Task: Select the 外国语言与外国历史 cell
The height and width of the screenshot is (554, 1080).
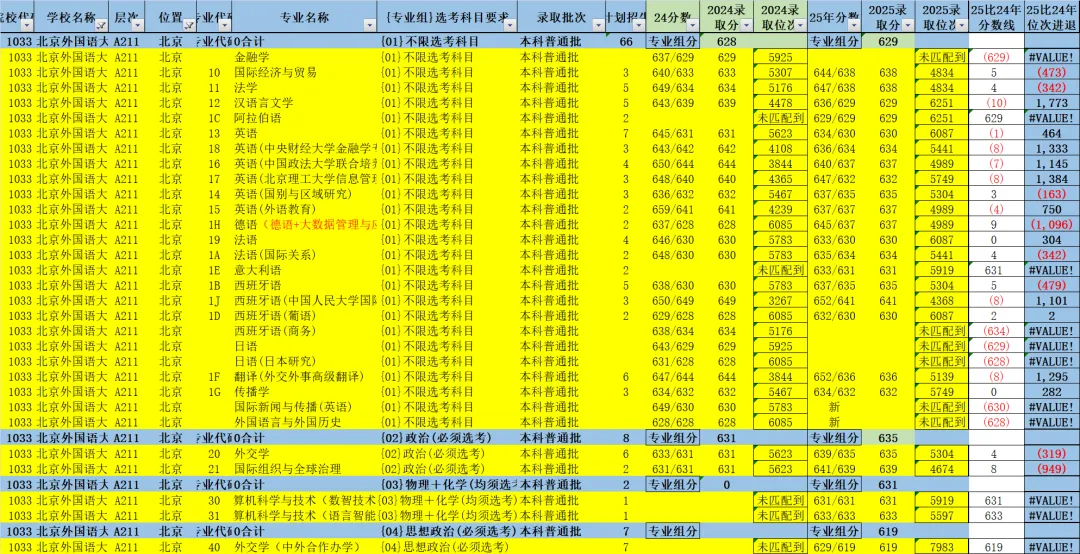Action: point(304,422)
